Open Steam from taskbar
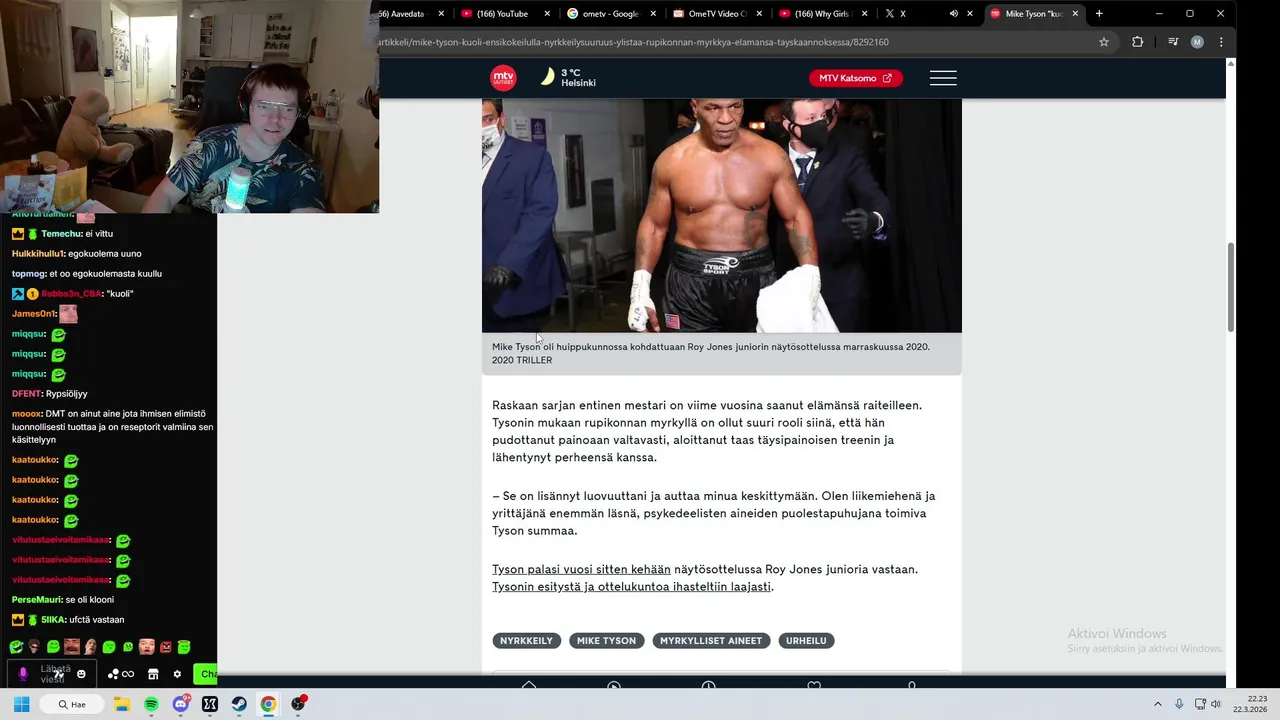This screenshot has width=1280, height=720. (x=239, y=704)
